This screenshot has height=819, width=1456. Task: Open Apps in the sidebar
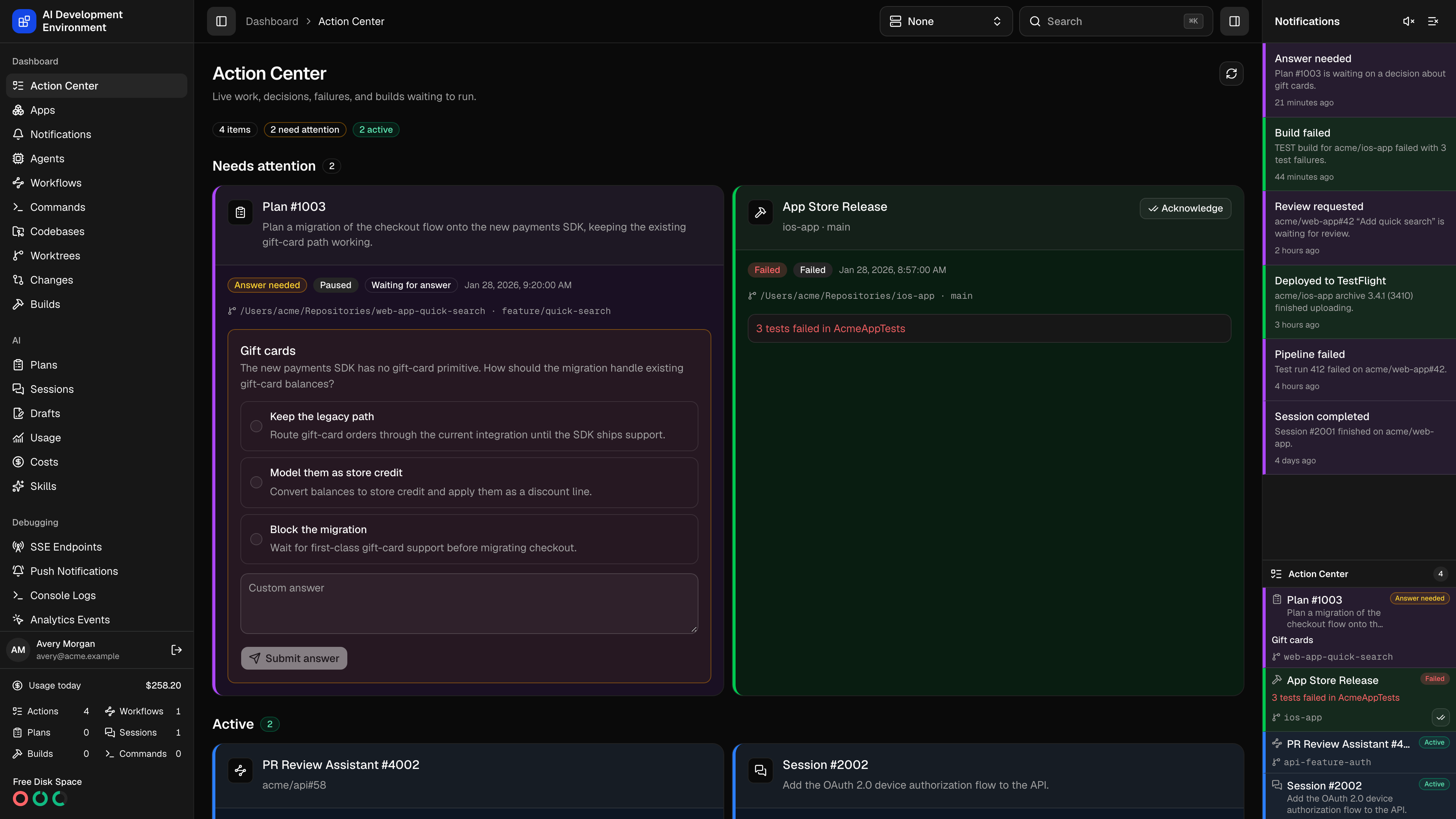pos(96,110)
